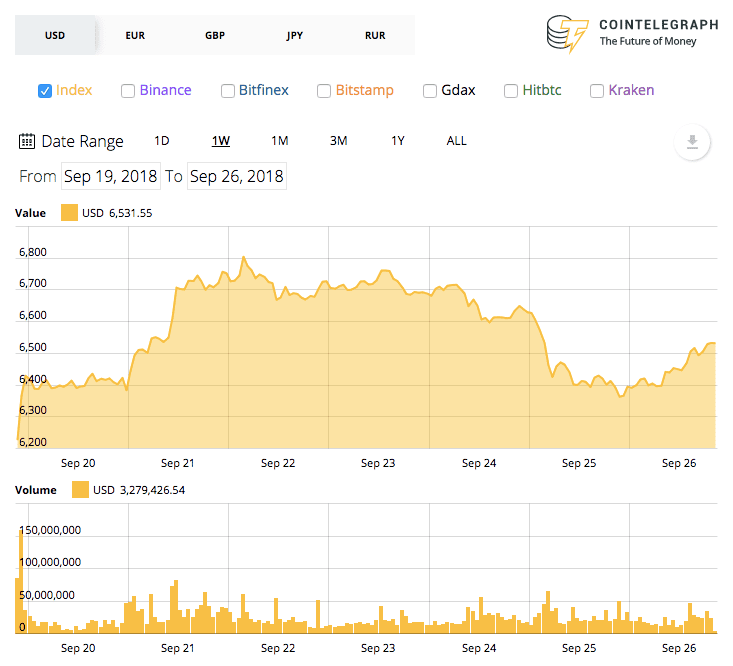Enable the Bitfinex checkbox
Image resolution: width=733 pixels, height=666 pixels.
[x=228, y=91]
